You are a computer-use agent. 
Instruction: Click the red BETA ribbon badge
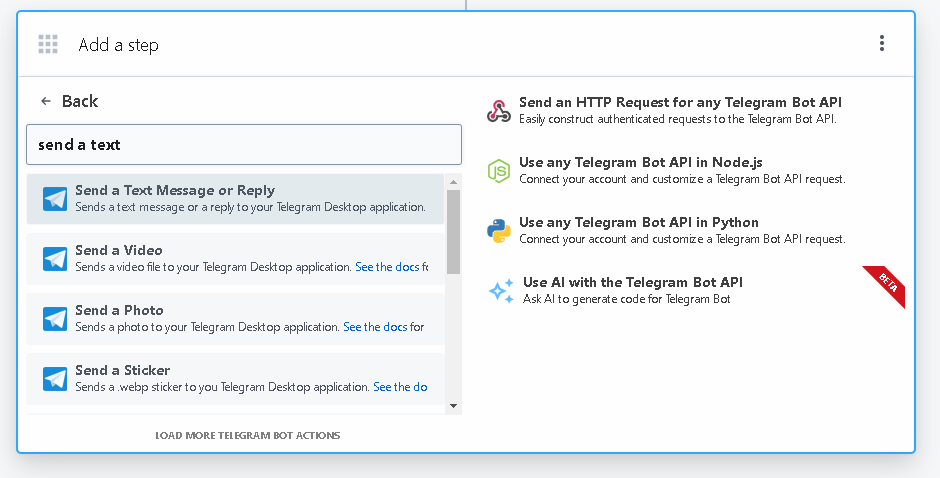tap(885, 285)
